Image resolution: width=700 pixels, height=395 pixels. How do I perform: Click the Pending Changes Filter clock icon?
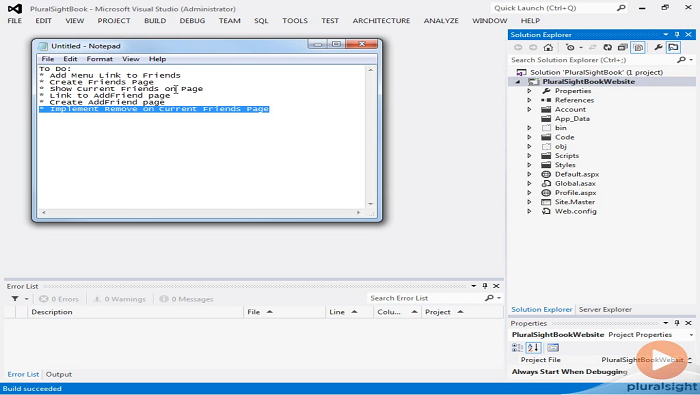tap(570, 47)
